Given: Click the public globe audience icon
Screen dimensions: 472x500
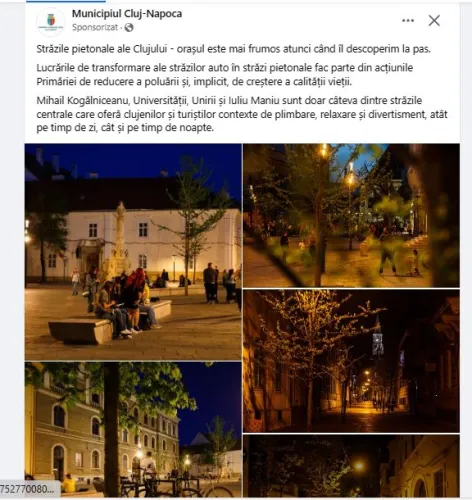Looking at the screenshot, I should point(129,27).
